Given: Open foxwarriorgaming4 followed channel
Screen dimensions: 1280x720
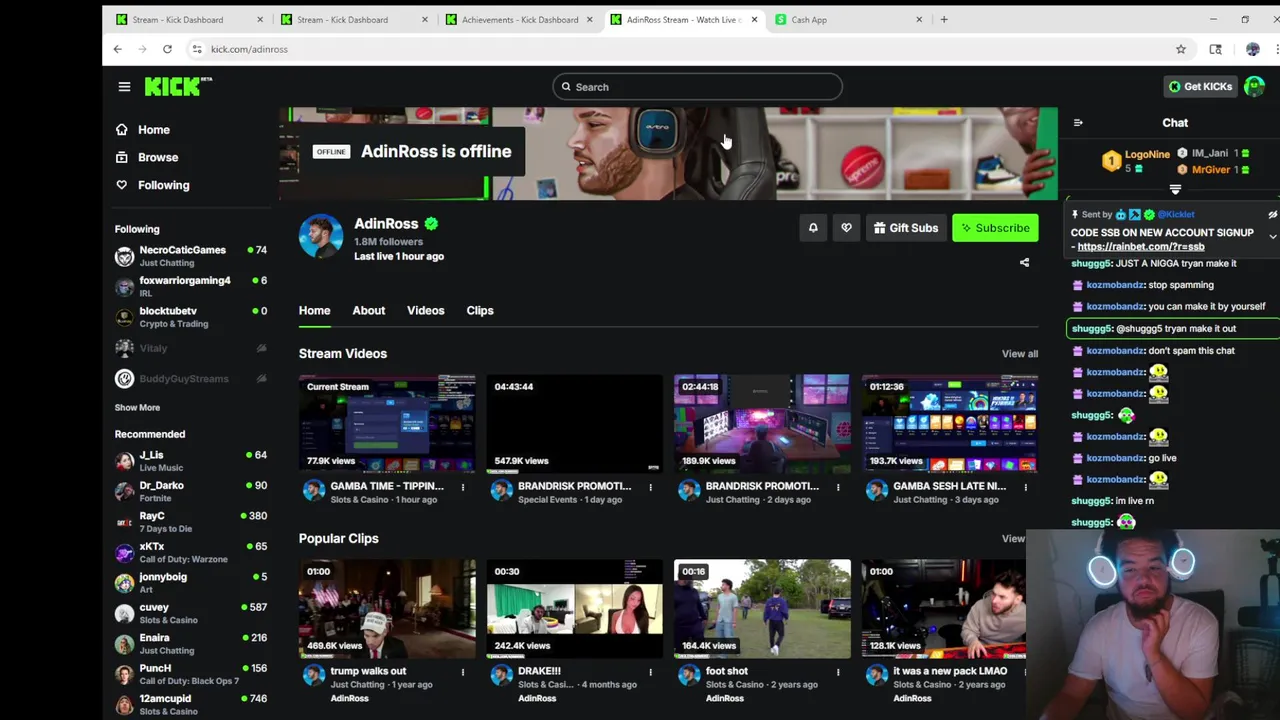Looking at the screenshot, I should point(190,286).
